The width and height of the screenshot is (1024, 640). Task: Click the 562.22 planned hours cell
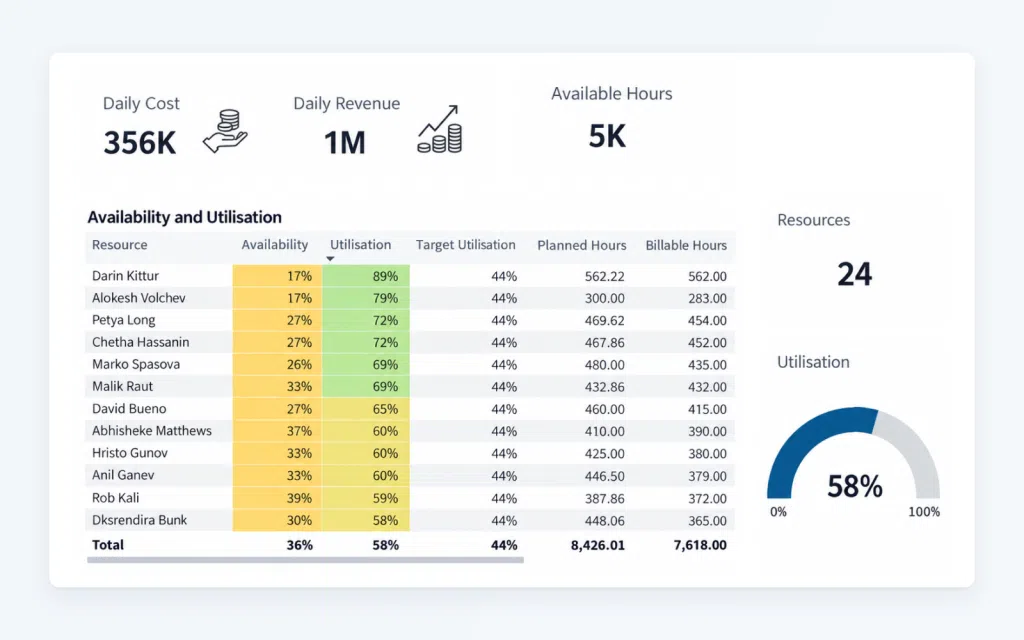click(x=604, y=276)
